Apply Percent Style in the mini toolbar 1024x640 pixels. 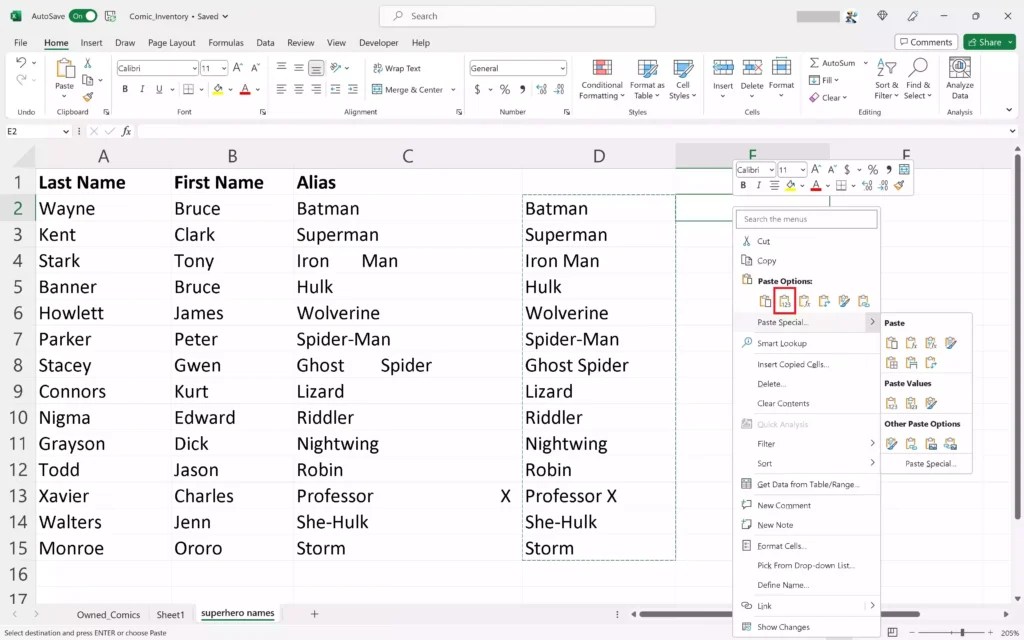point(873,169)
